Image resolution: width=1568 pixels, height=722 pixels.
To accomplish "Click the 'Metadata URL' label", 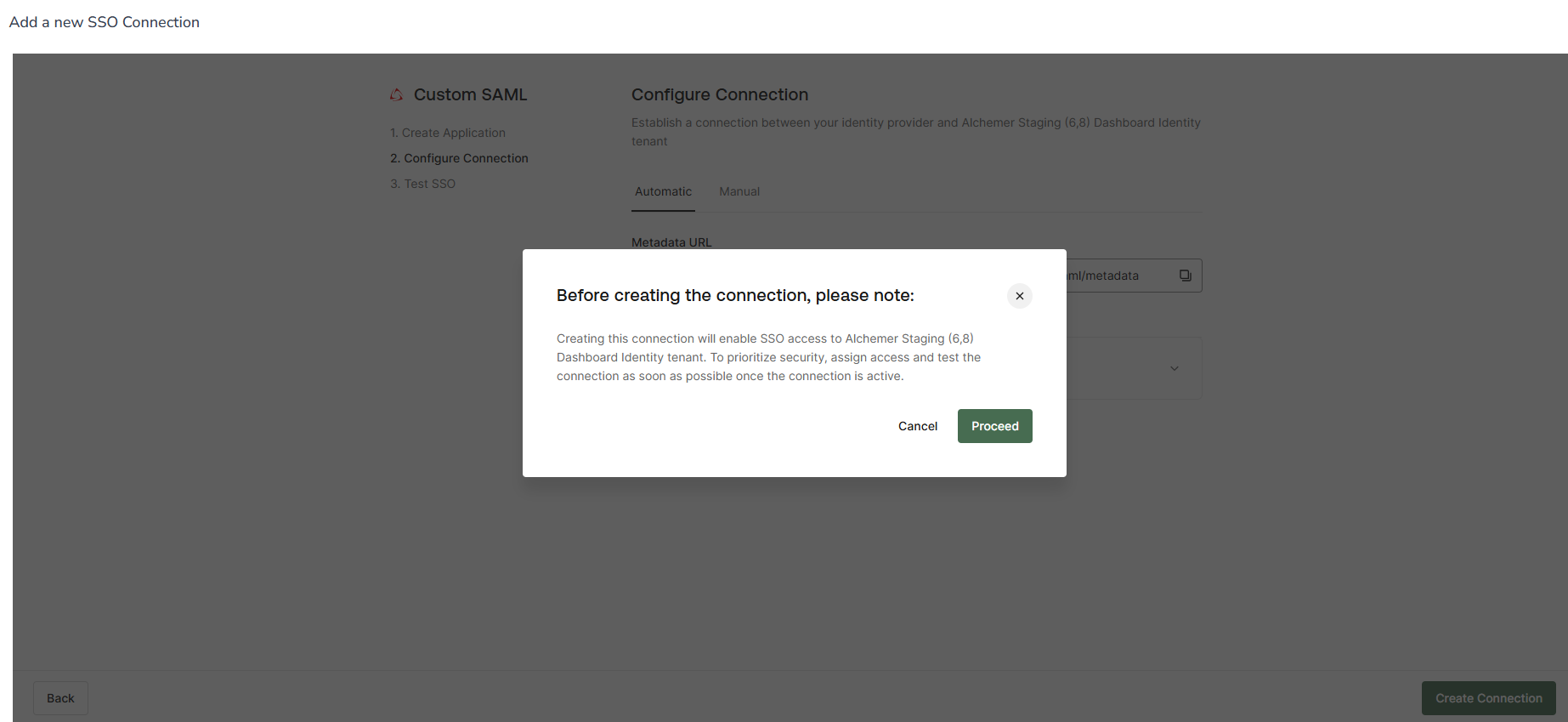I will click(x=671, y=242).
